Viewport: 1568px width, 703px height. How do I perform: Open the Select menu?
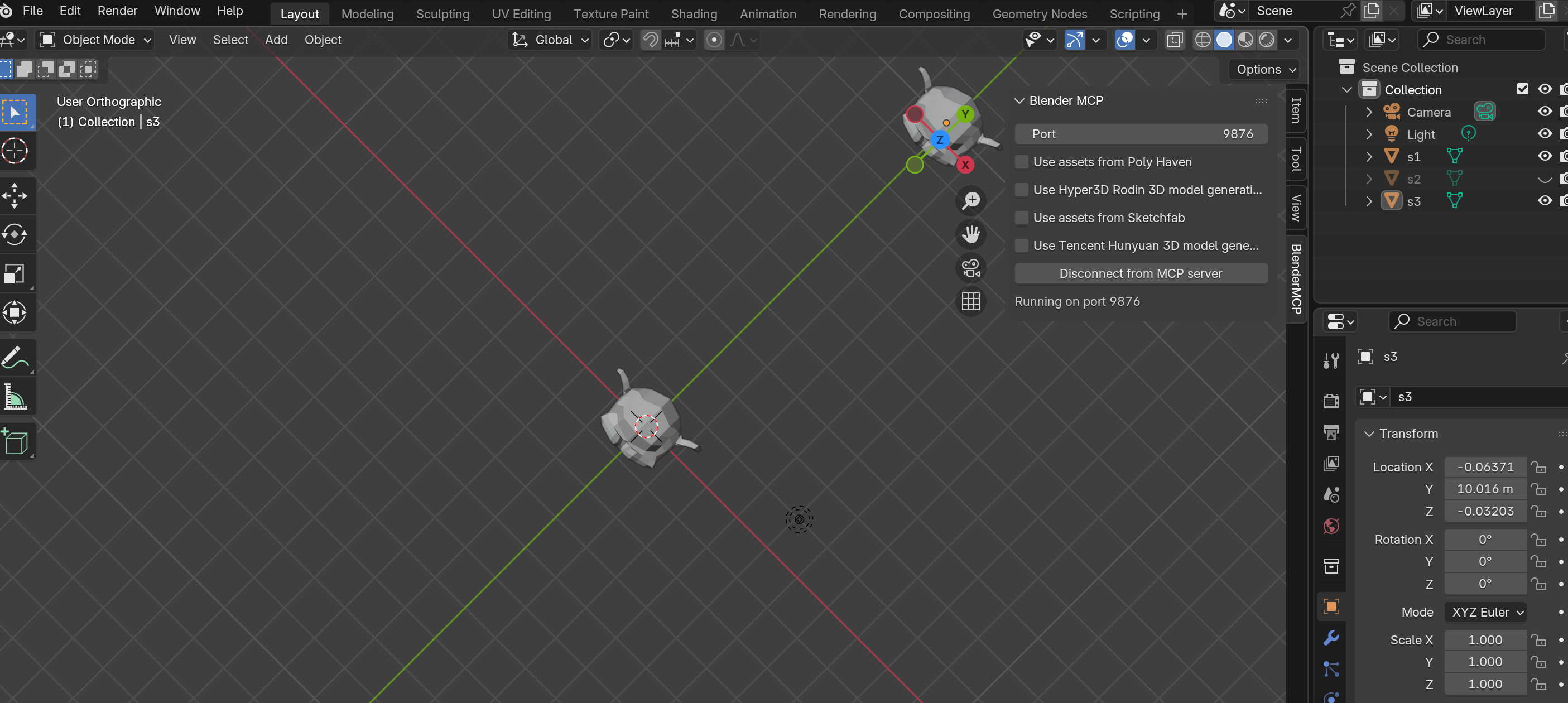pyautogui.click(x=230, y=40)
